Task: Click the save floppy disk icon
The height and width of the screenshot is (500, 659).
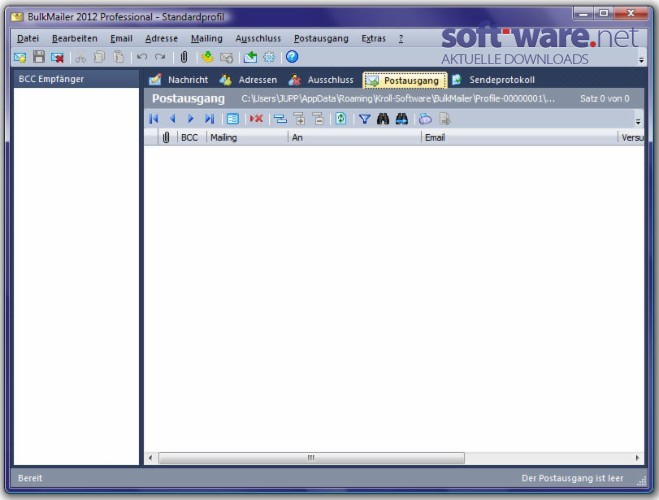Action: (39, 57)
